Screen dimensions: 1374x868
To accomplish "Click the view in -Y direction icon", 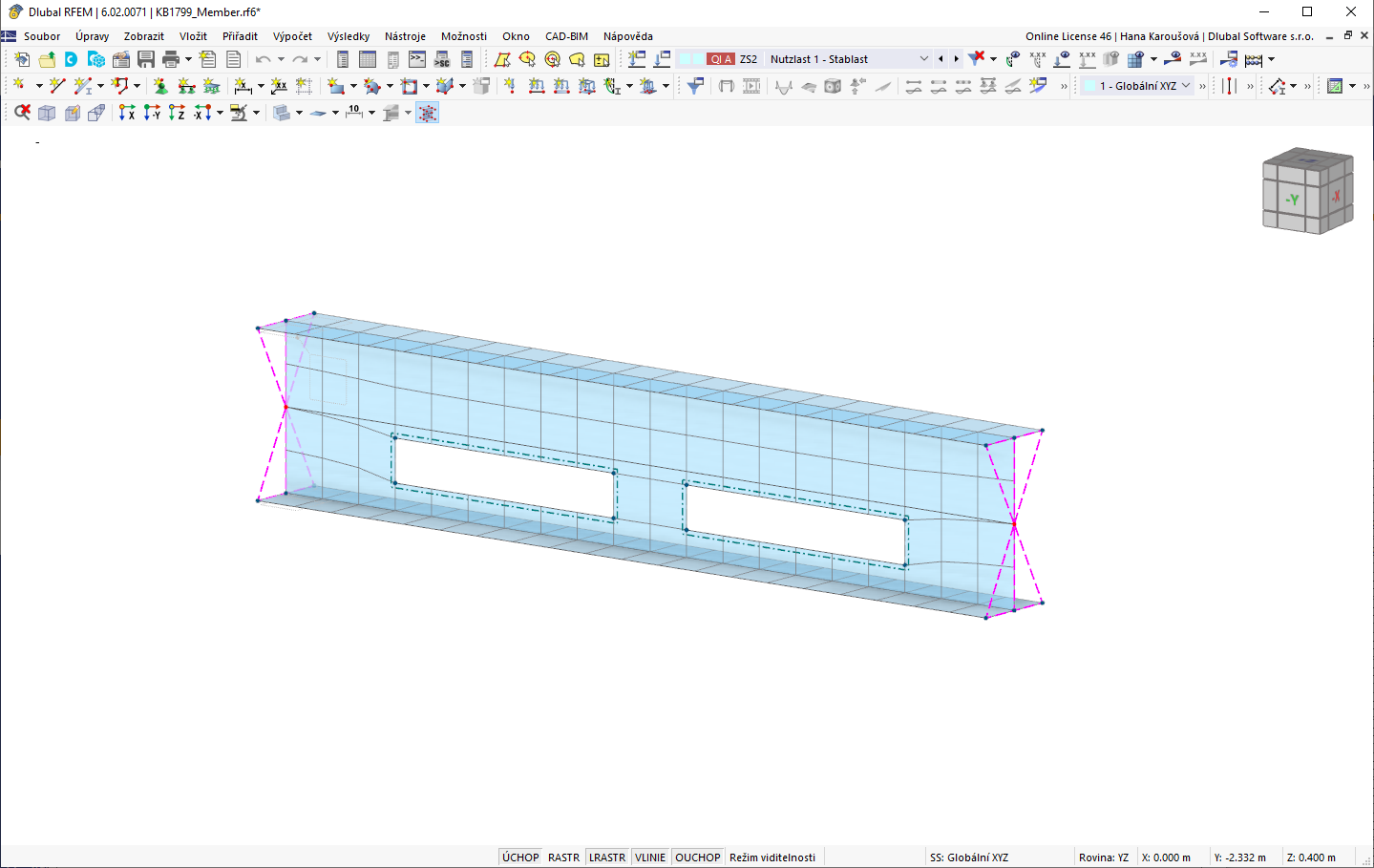I will click(152, 113).
